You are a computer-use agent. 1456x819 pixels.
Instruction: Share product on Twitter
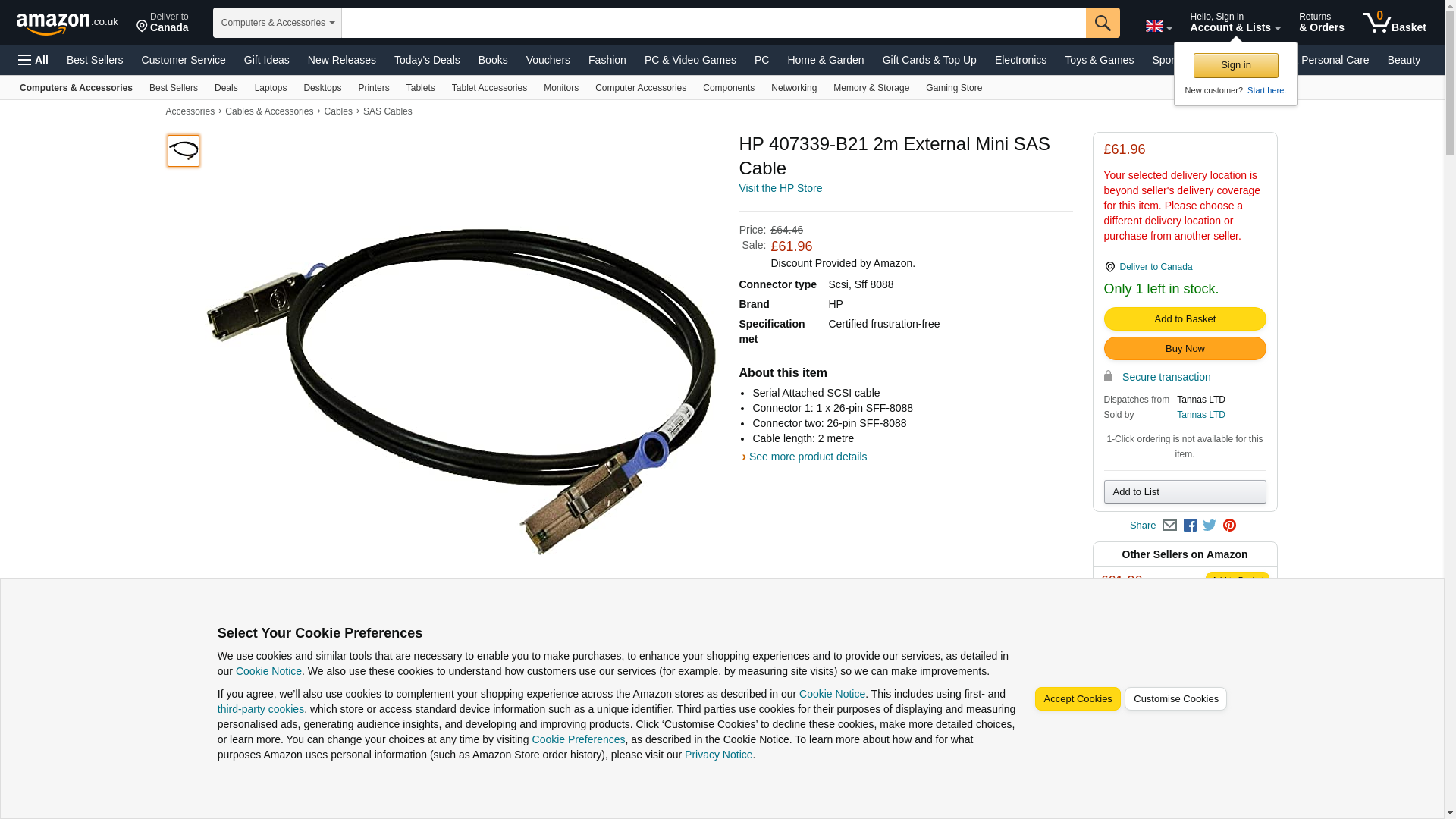coord(1210,526)
